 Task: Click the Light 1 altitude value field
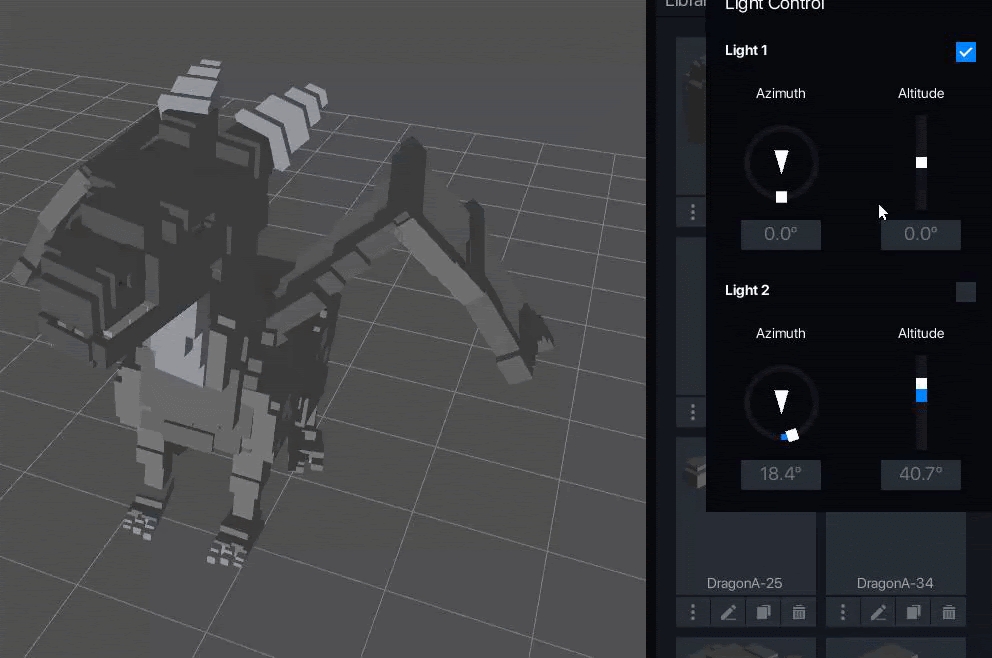[x=920, y=235]
